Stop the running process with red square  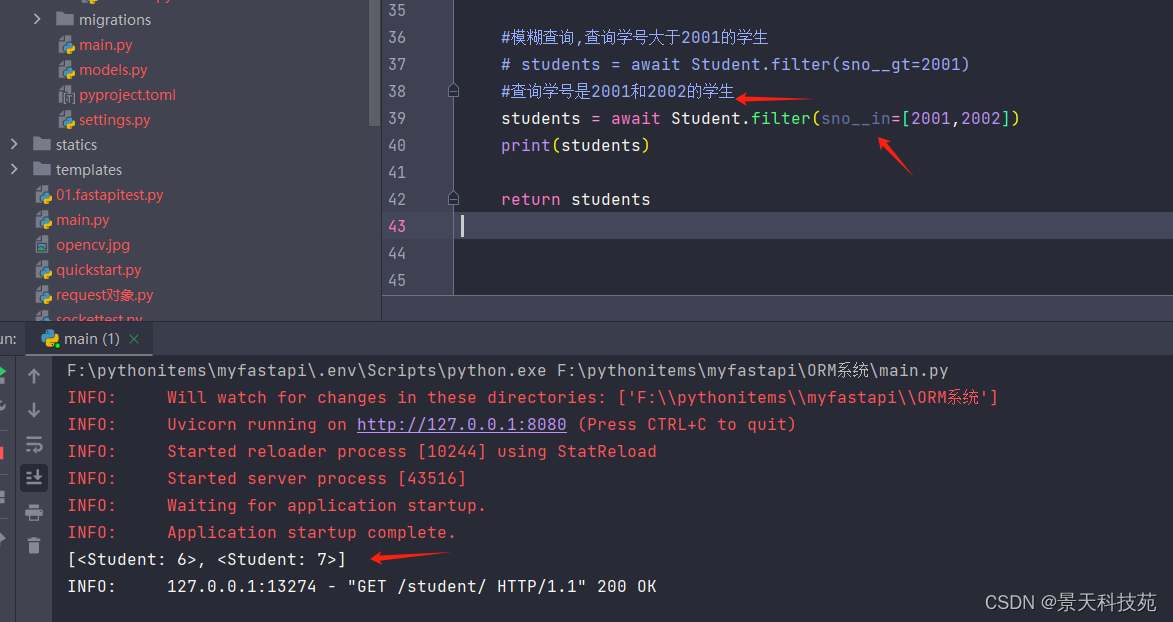[2, 452]
